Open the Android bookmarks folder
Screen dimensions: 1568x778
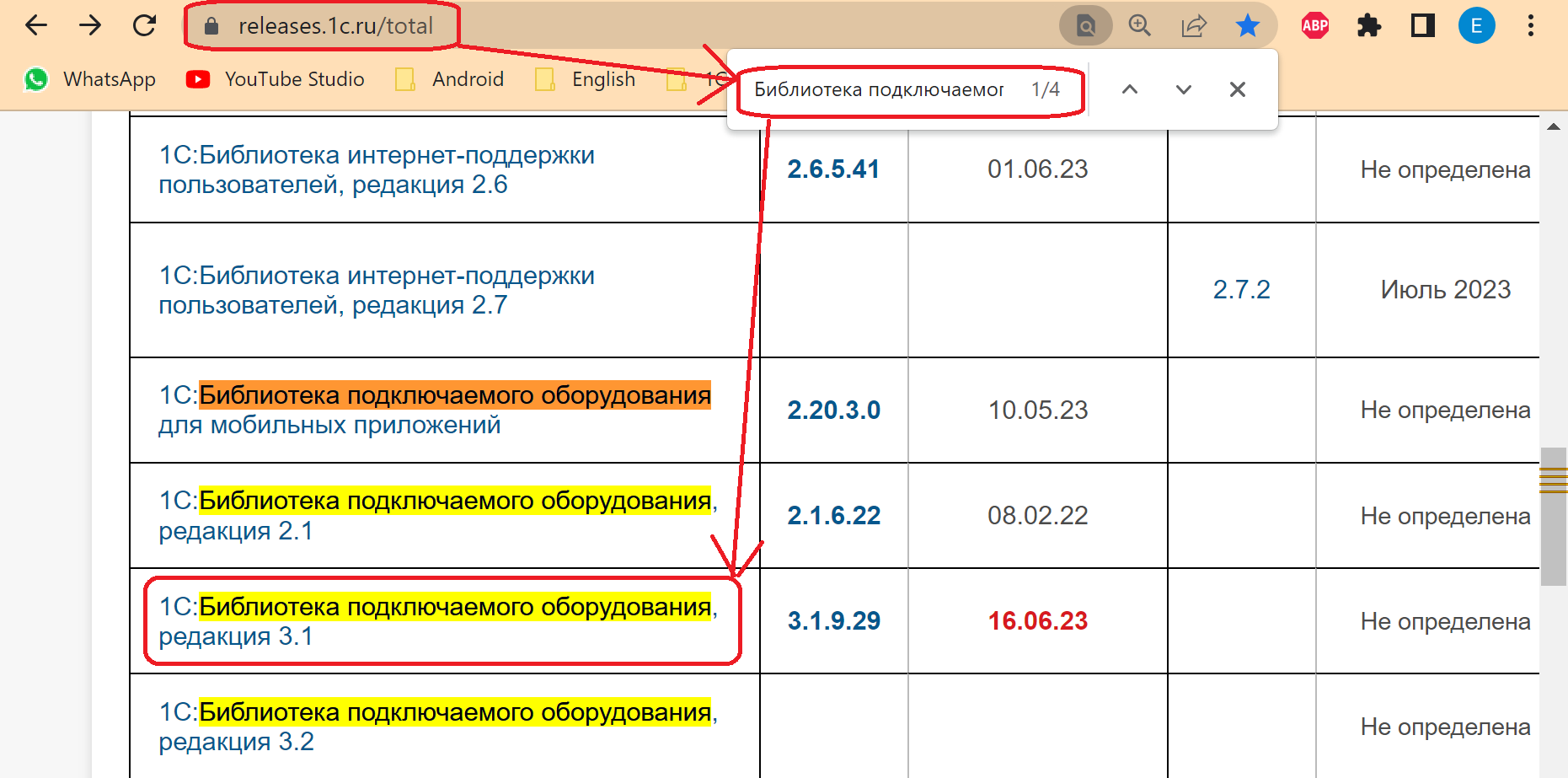450,79
